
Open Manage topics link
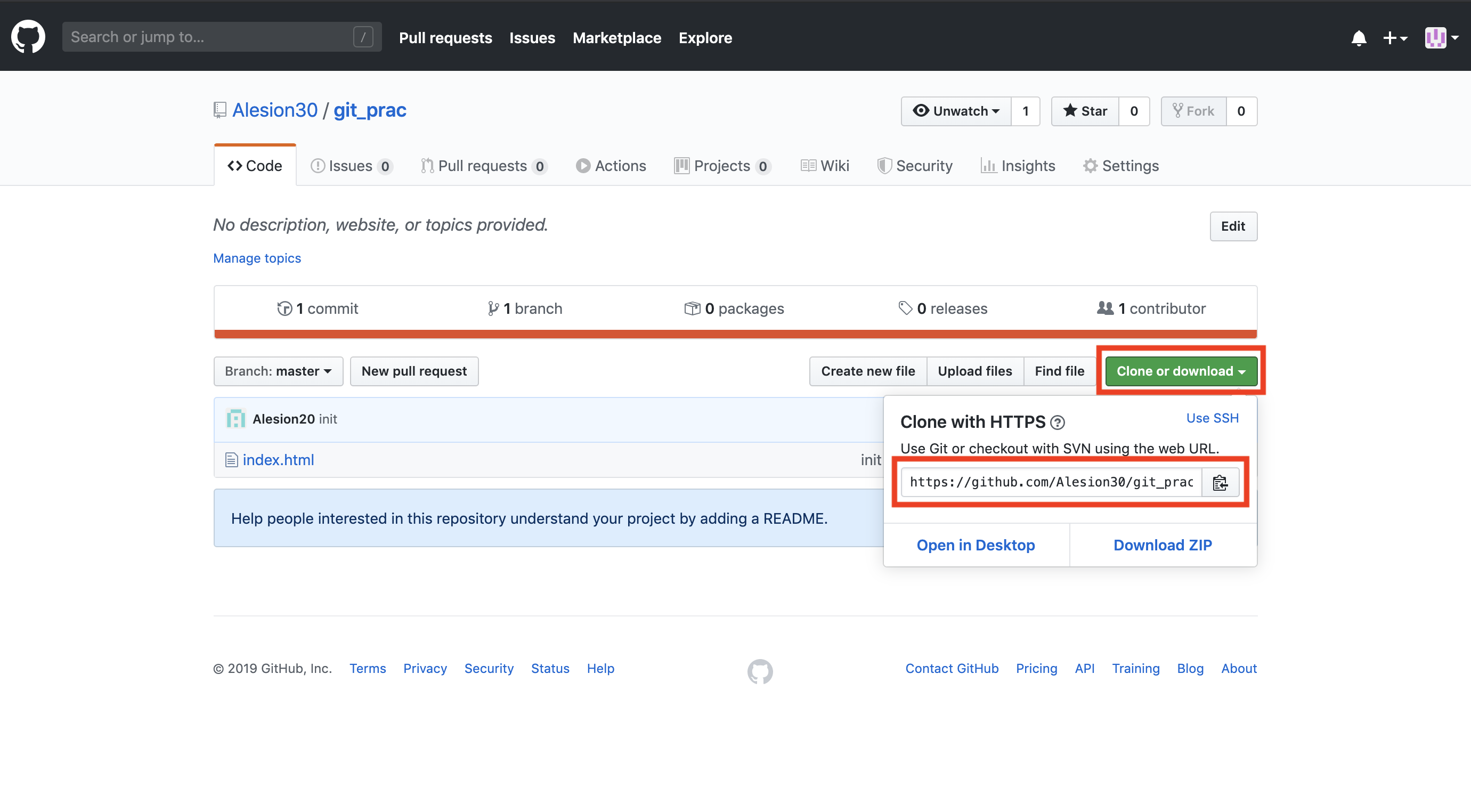coord(257,258)
